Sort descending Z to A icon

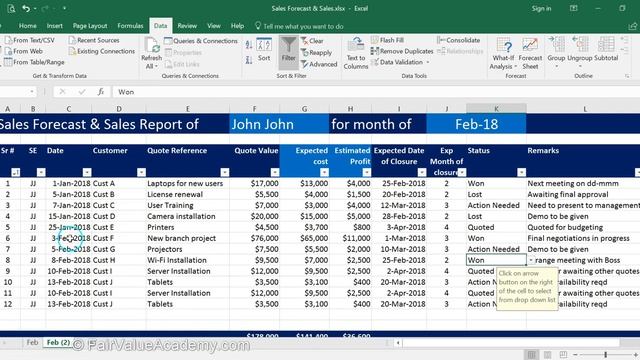(249, 60)
